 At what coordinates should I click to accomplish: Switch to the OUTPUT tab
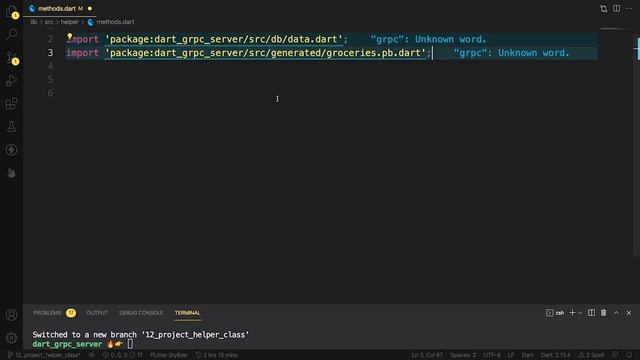[x=97, y=313]
